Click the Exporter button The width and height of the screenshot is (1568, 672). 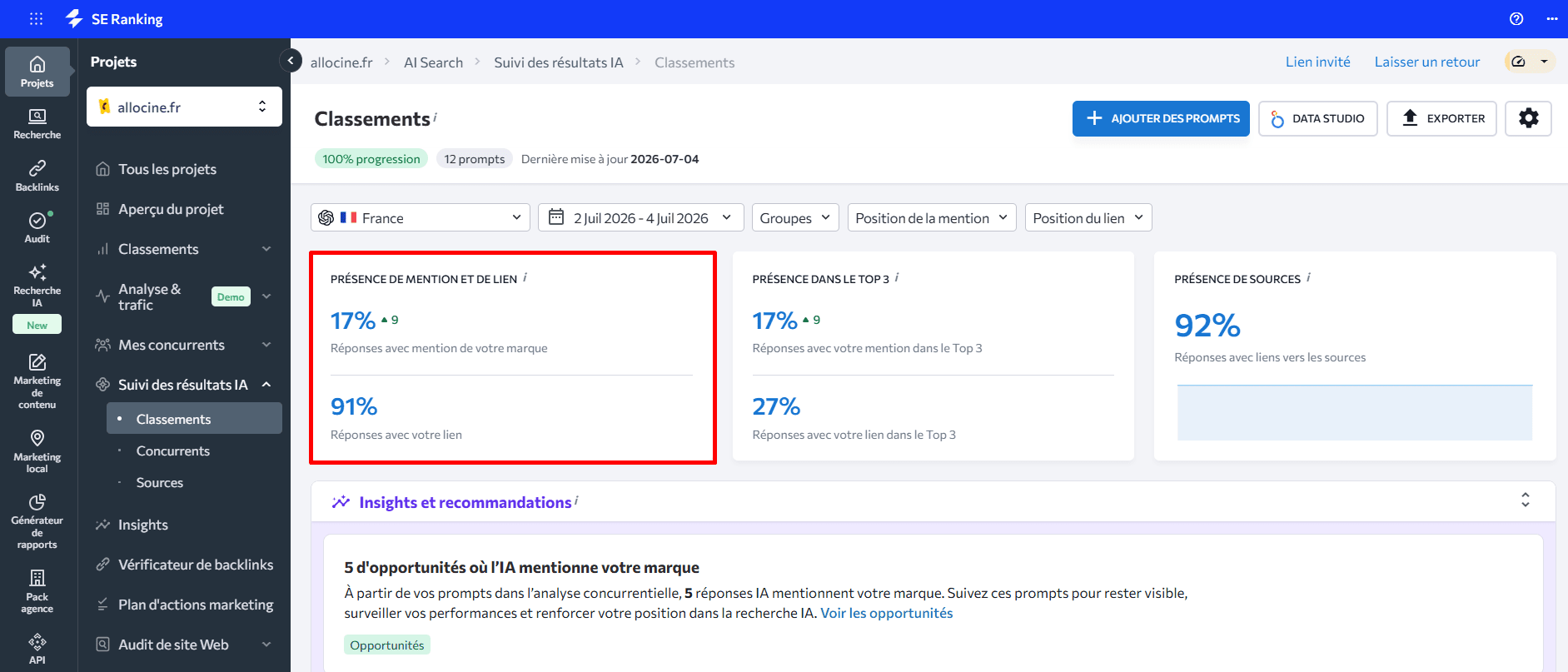1441,118
